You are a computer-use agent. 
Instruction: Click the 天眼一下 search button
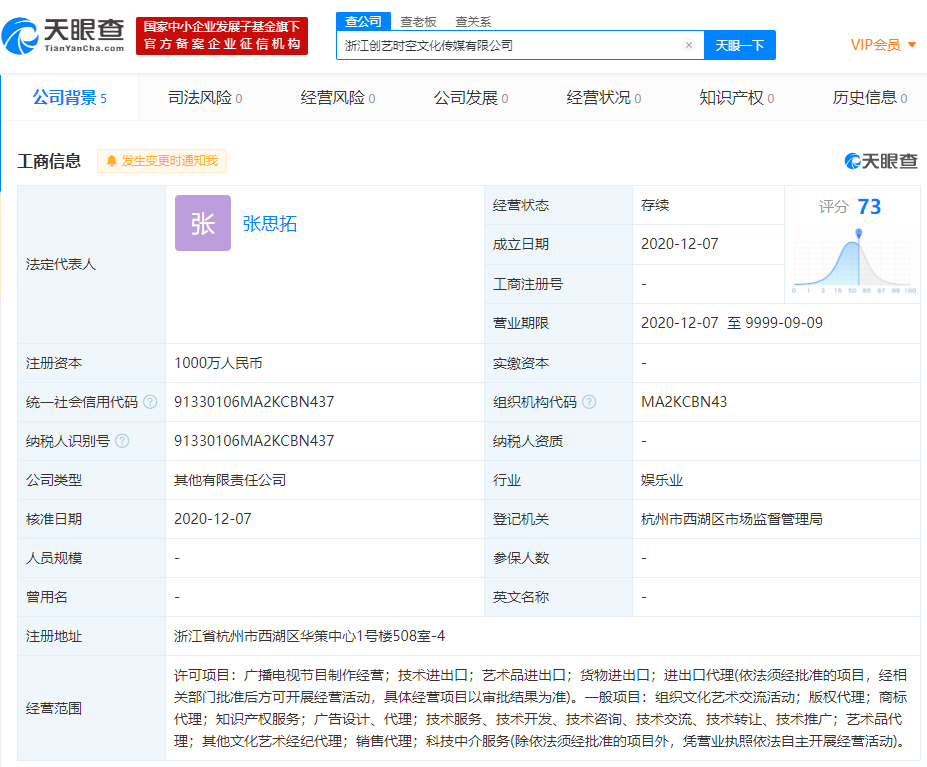pos(740,45)
